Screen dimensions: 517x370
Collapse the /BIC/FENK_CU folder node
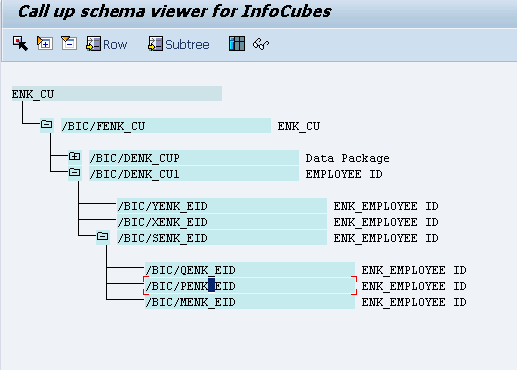tap(47, 125)
